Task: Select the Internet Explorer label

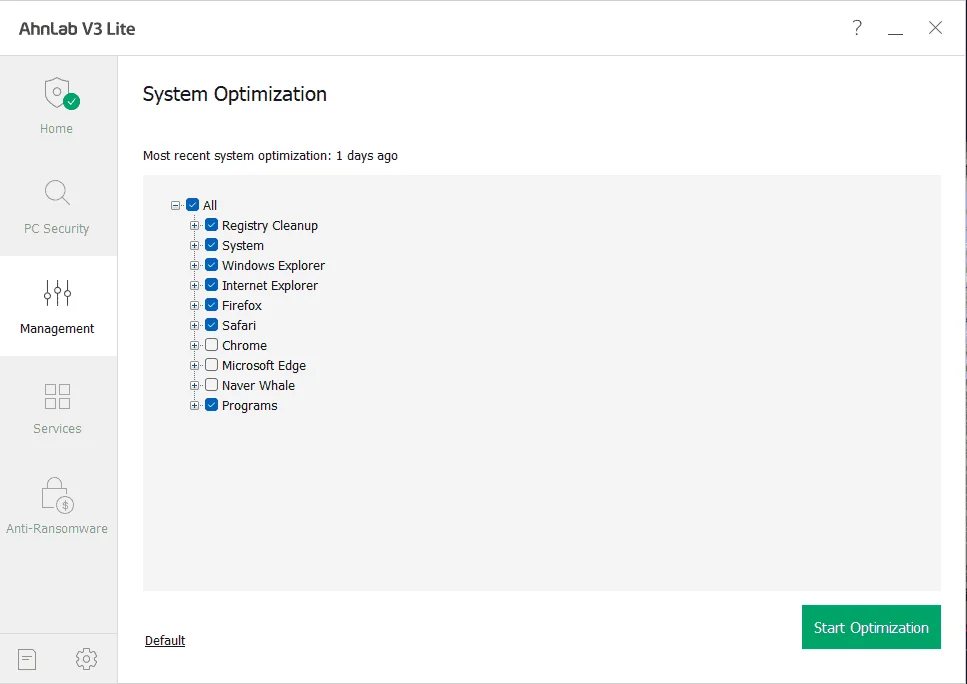Action: 270,286
